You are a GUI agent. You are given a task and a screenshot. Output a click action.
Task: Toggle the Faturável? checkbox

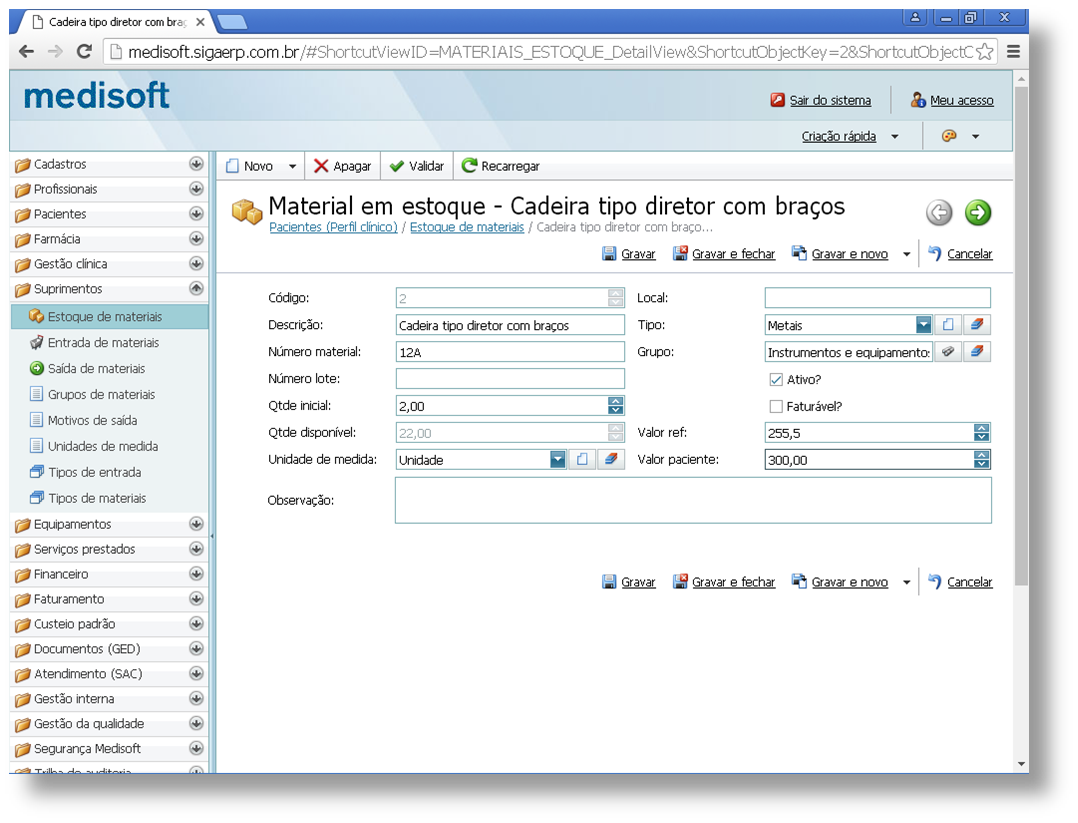(776, 406)
